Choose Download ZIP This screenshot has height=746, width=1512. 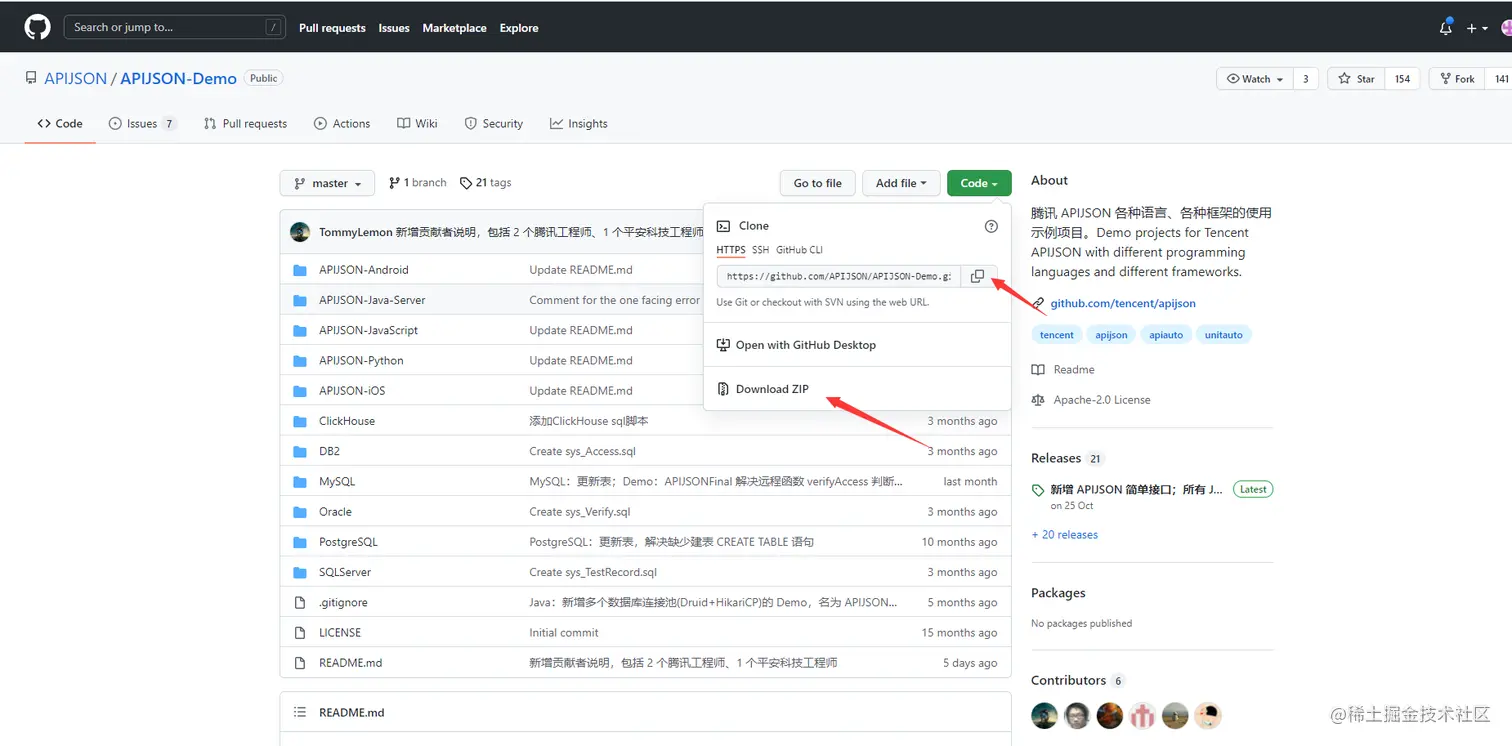(x=857, y=389)
